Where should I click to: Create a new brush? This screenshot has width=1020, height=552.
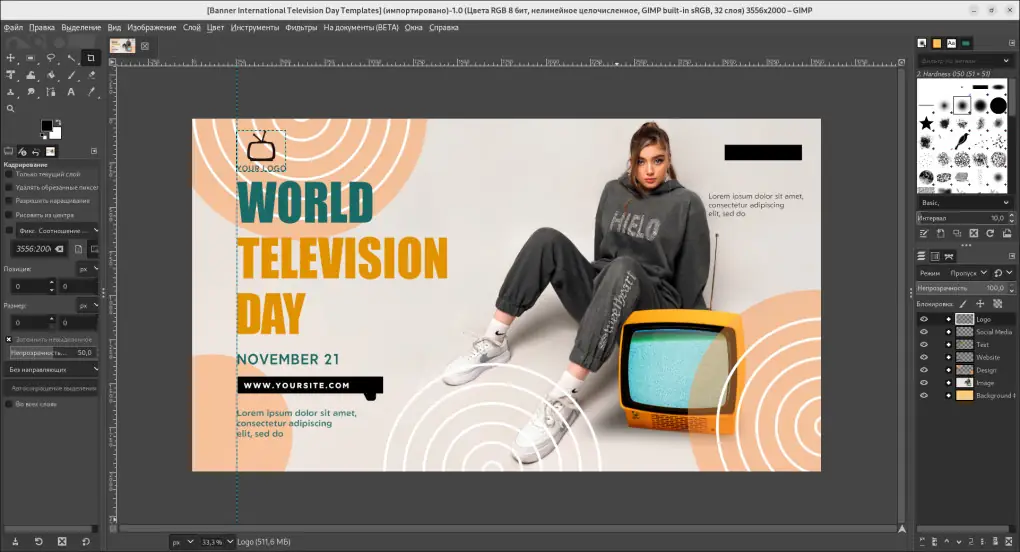(x=941, y=233)
